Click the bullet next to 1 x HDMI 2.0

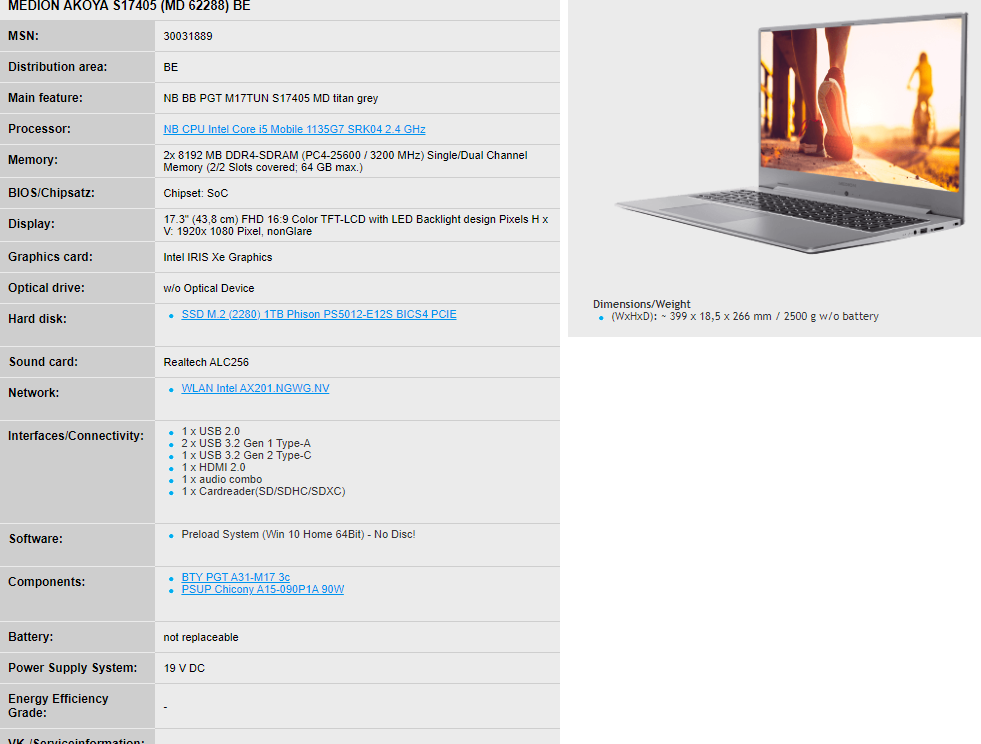172,468
